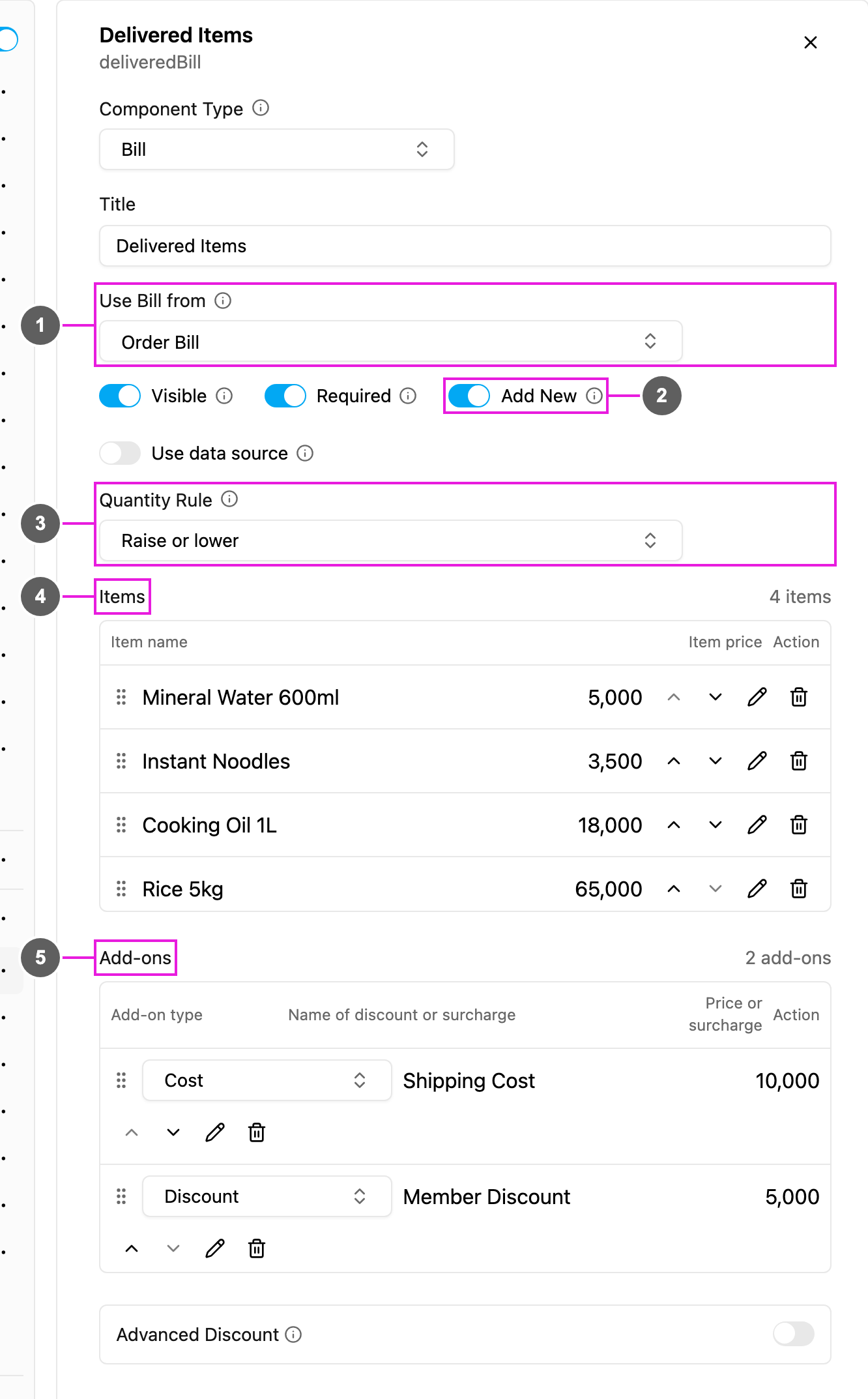Viewport: 868px width, 1399px height.
Task: Show info icon next to Add New
Action: [594, 396]
